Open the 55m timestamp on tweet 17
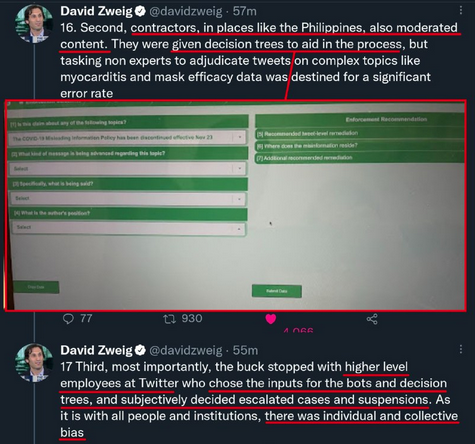The width and height of the screenshot is (475, 444). 245,350
